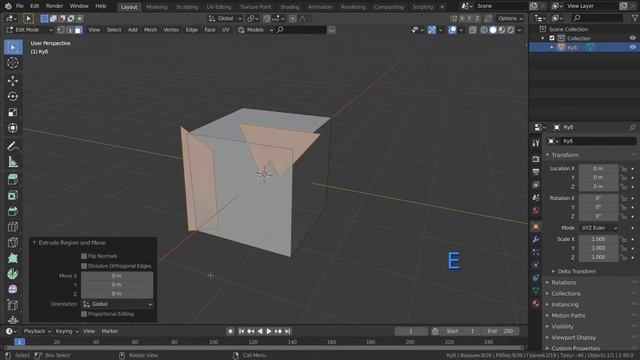Select the Select Box tool
Viewport: 640px width, 360px height.
(13, 47)
